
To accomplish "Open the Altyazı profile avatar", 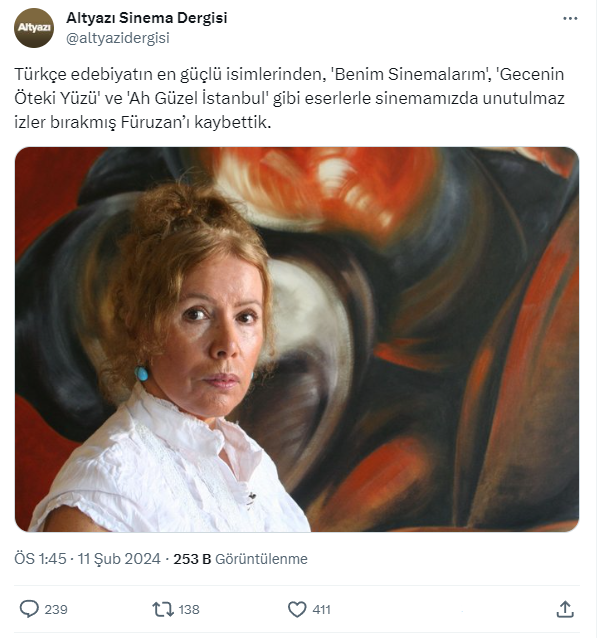I will coord(34,28).
